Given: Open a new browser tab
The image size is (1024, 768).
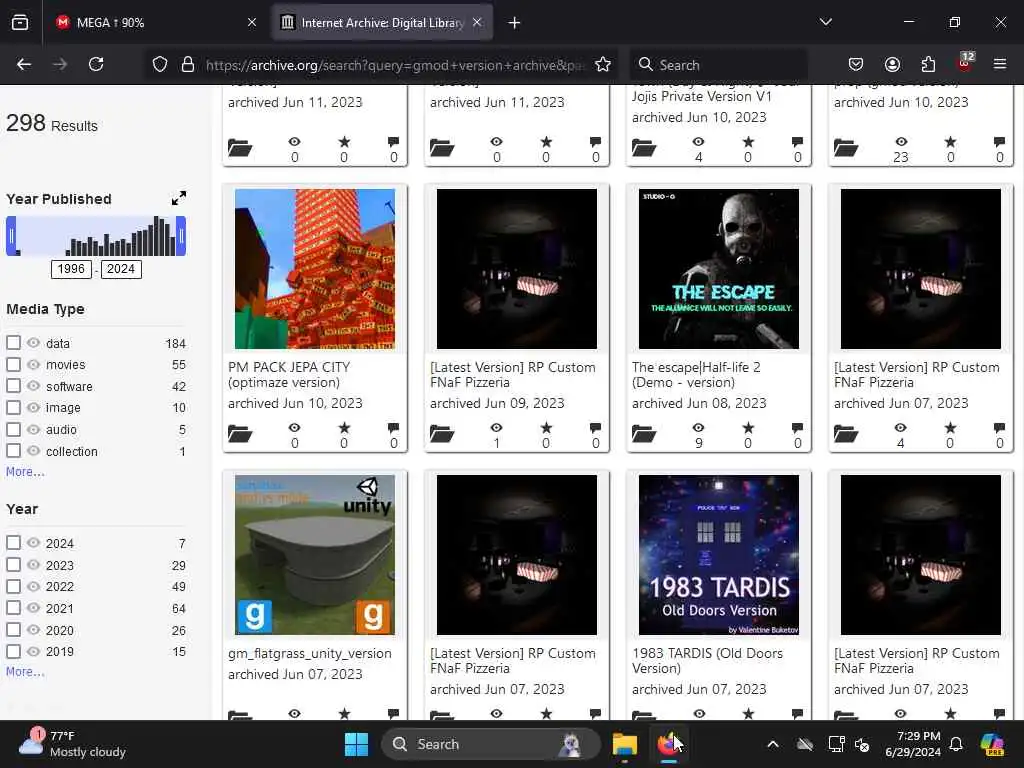Looking at the screenshot, I should click(515, 23).
